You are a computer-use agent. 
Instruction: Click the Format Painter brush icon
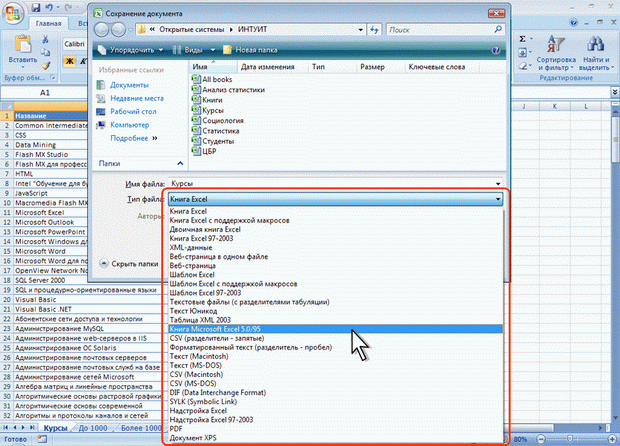click(46, 65)
